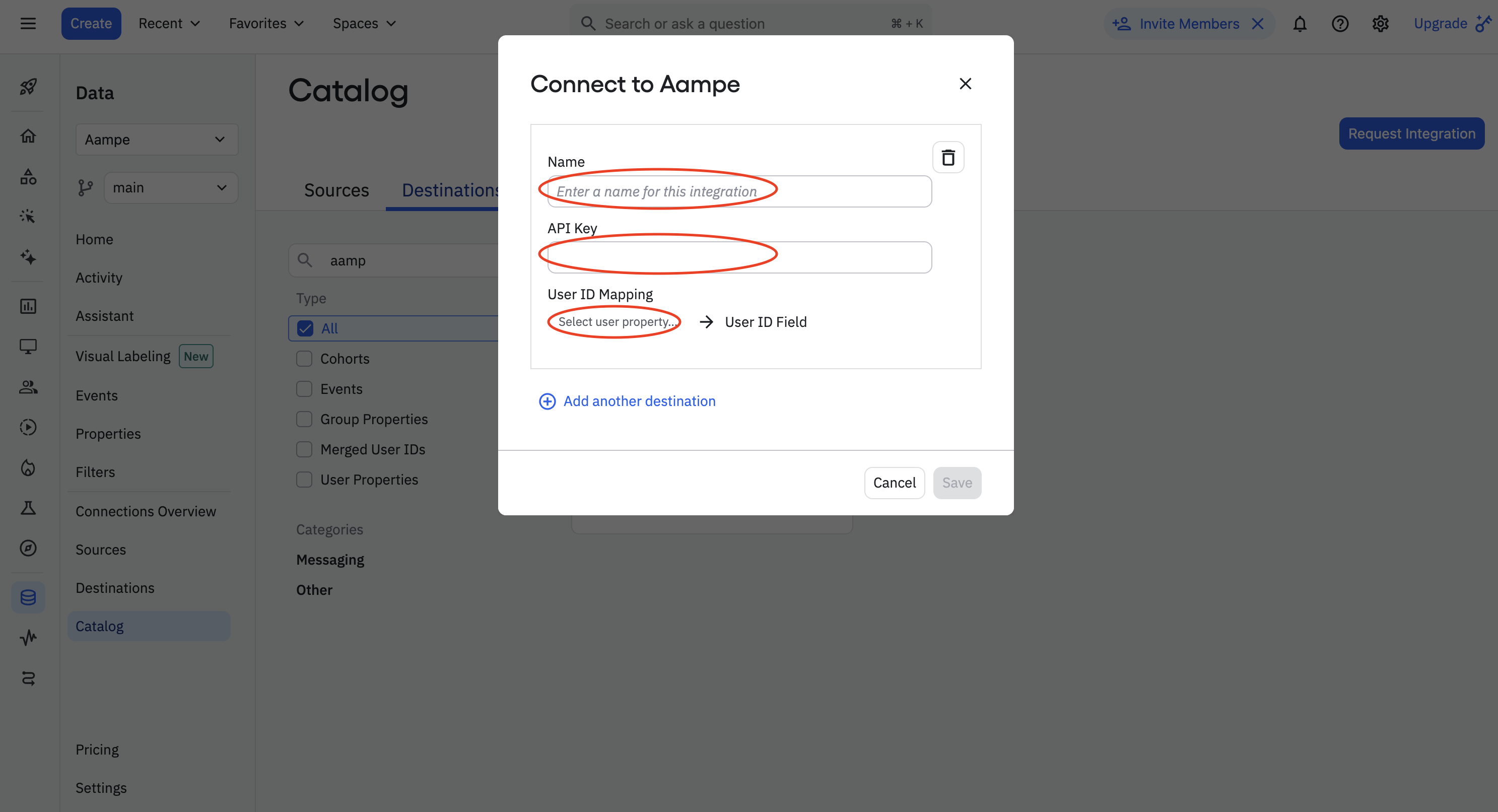Open Select user property dropdown
Image resolution: width=1498 pixels, height=812 pixels.
(x=615, y=322)
